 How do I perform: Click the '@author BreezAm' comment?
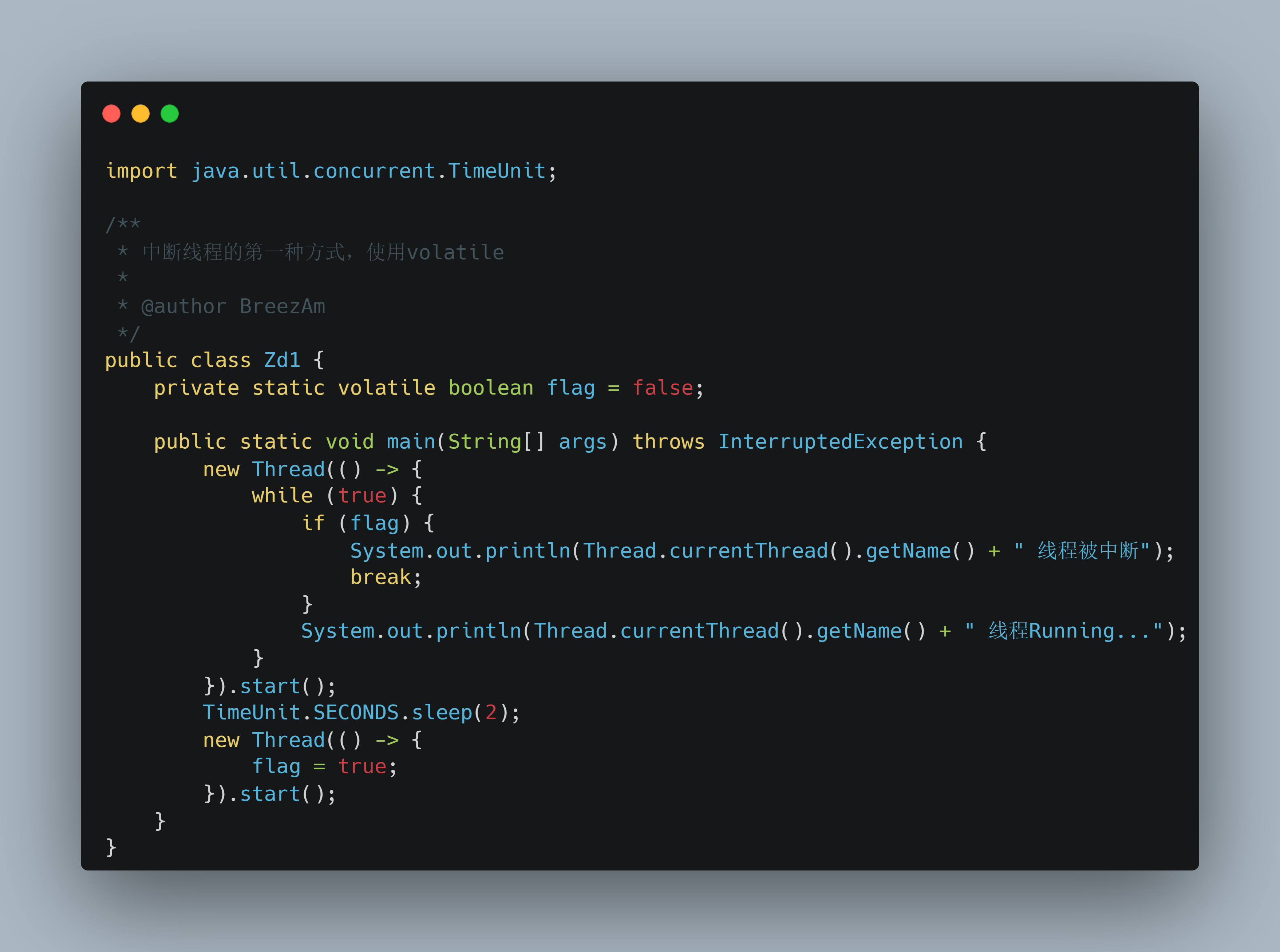coord(233,306)
